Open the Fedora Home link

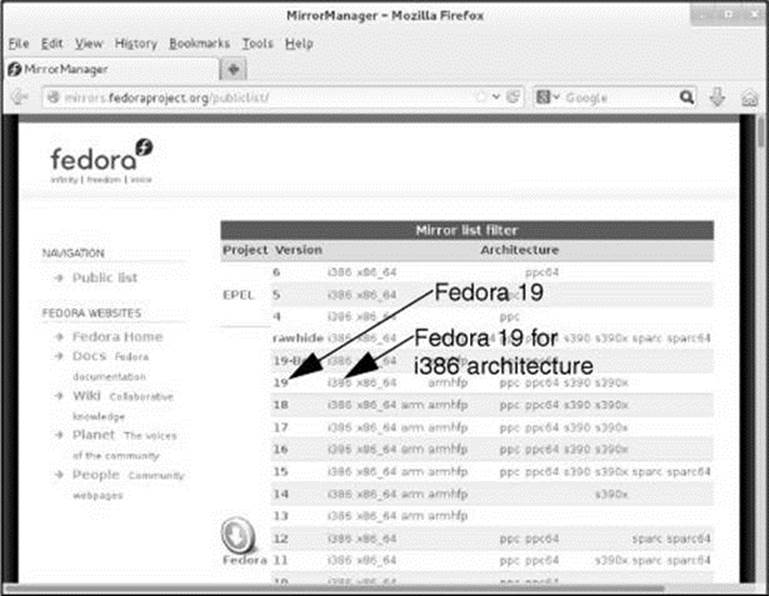[118, 337]
